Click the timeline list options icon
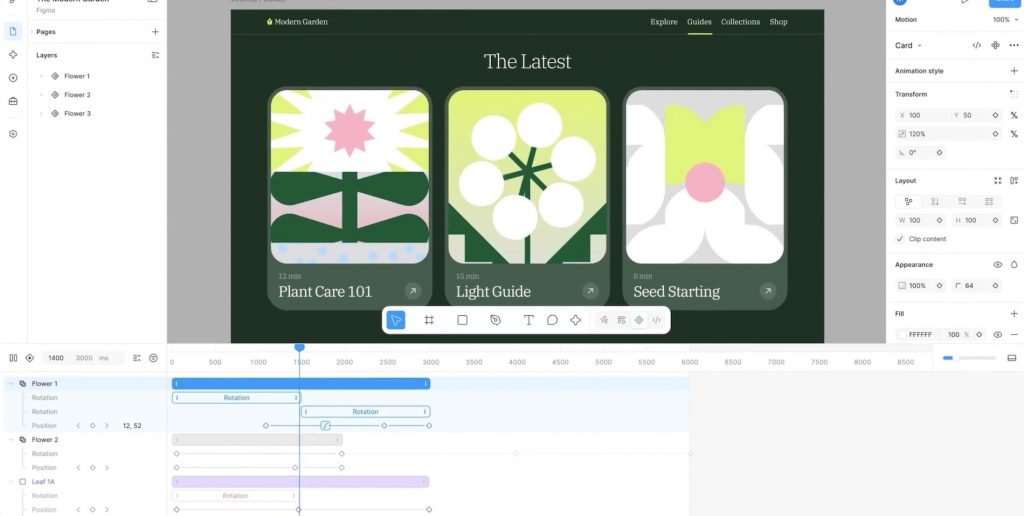This screenshot has height=516, width=1024. (x=137, y=358)
